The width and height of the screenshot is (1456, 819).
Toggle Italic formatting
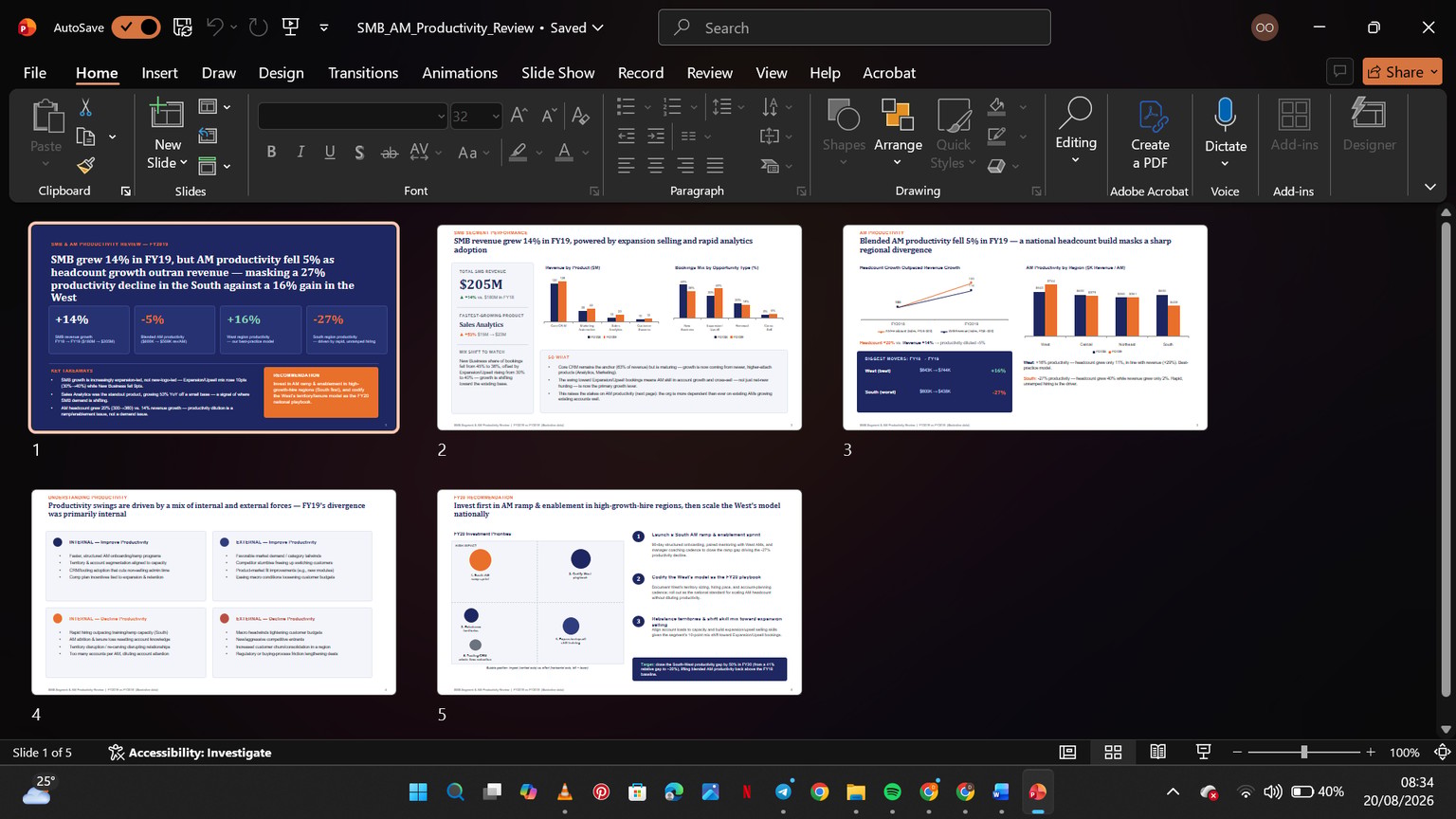300,152
